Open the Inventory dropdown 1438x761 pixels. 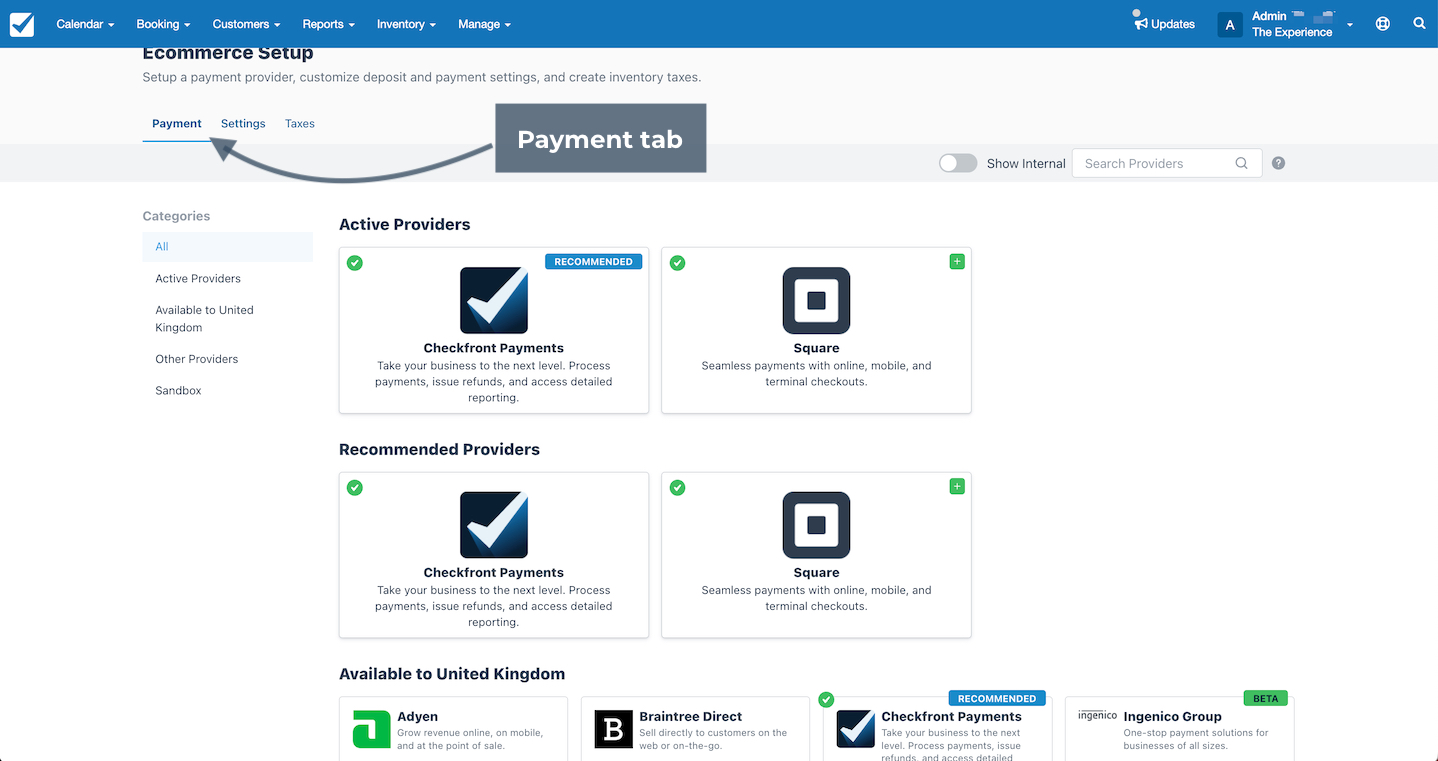(x=406, y=24)
